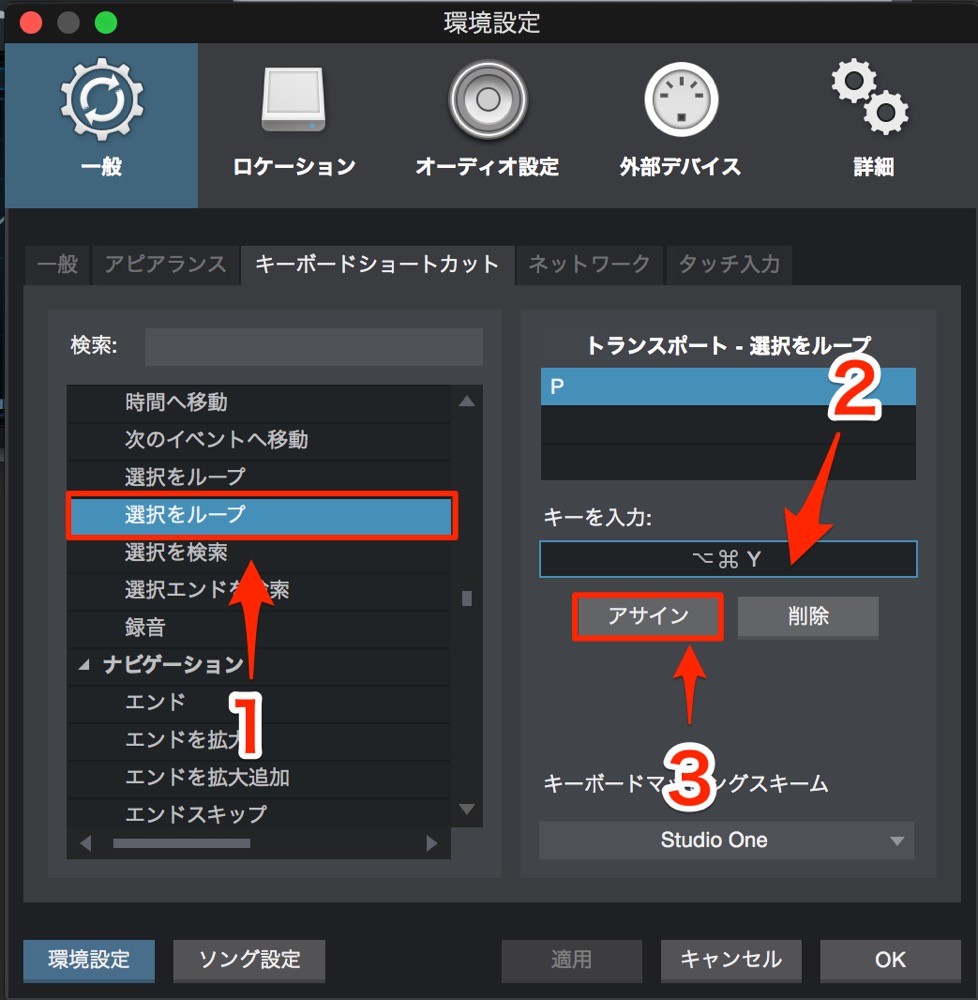The height and width of the screenshot is (1000, 978).
Task: Click the horizontal scroll left arrow
Action: (x=86, y=843)
